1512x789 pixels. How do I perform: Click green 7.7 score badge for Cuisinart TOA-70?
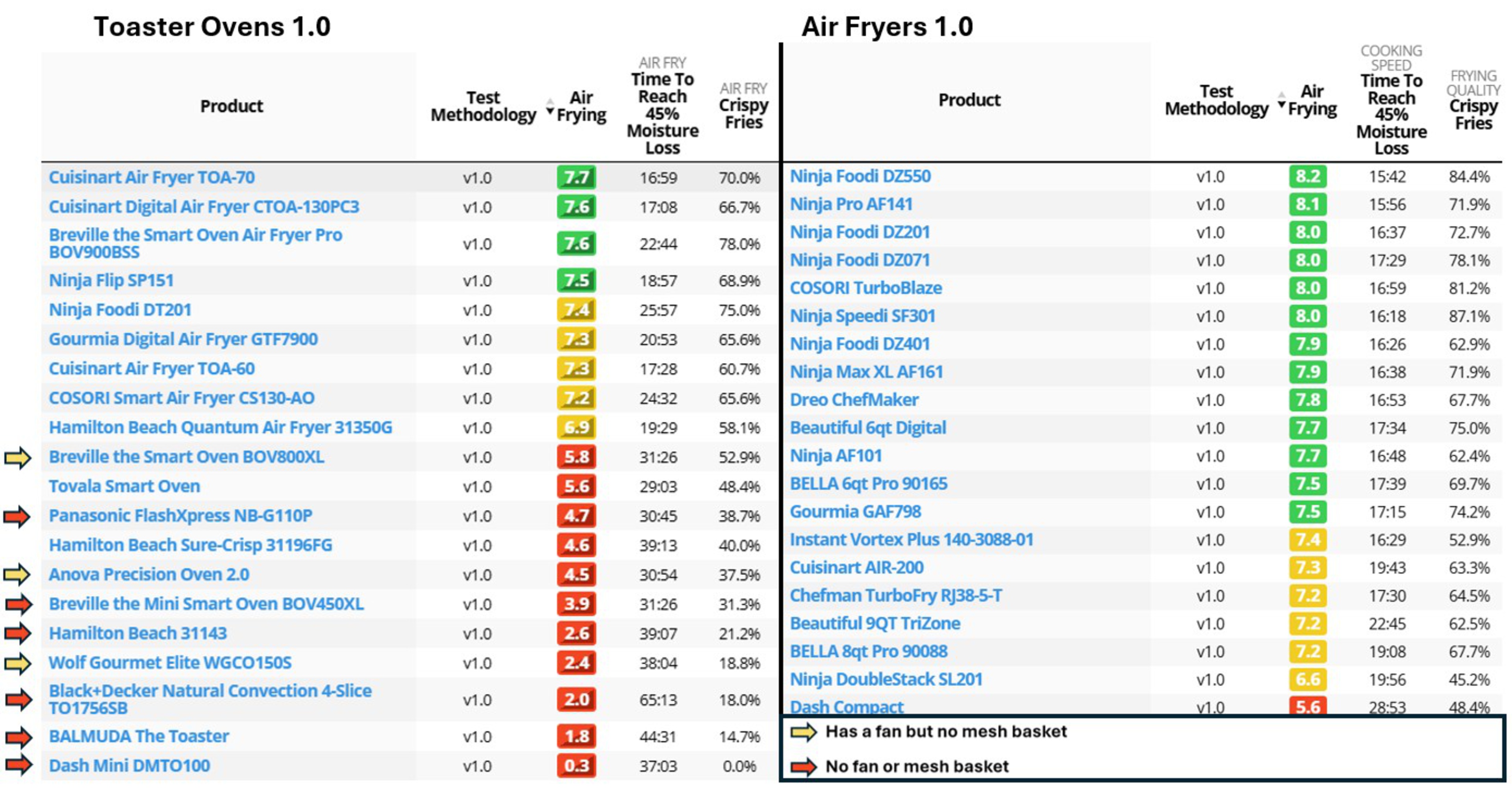(576, 177)
